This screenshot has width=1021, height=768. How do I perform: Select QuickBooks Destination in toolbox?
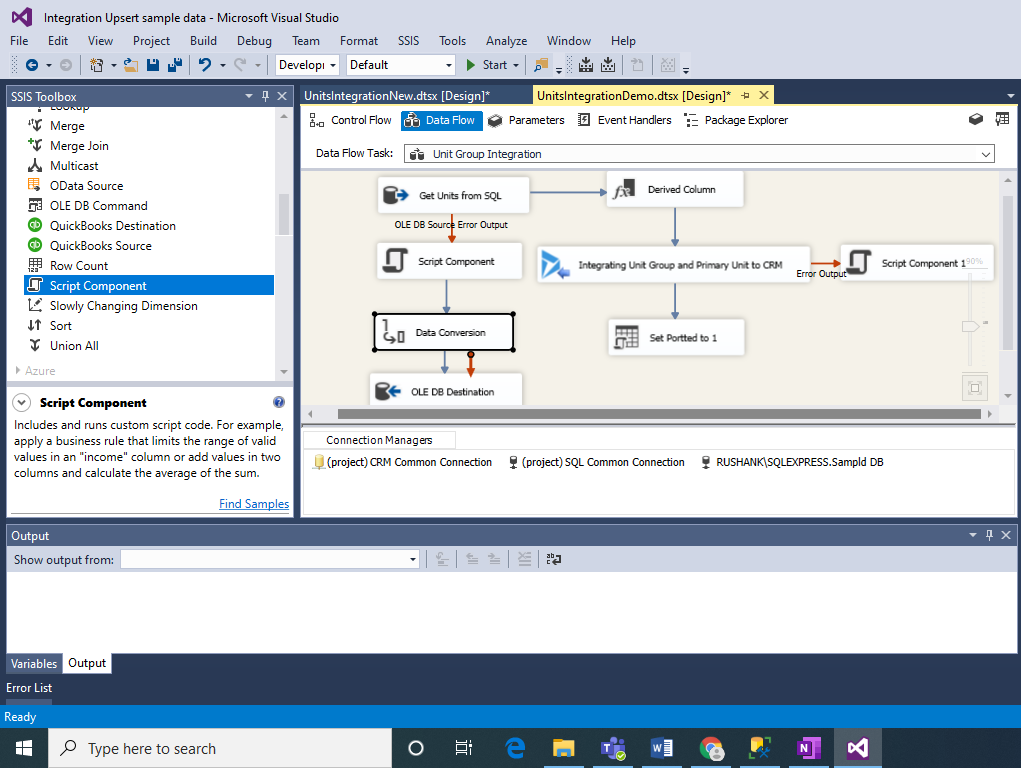(x=113, y=226)
